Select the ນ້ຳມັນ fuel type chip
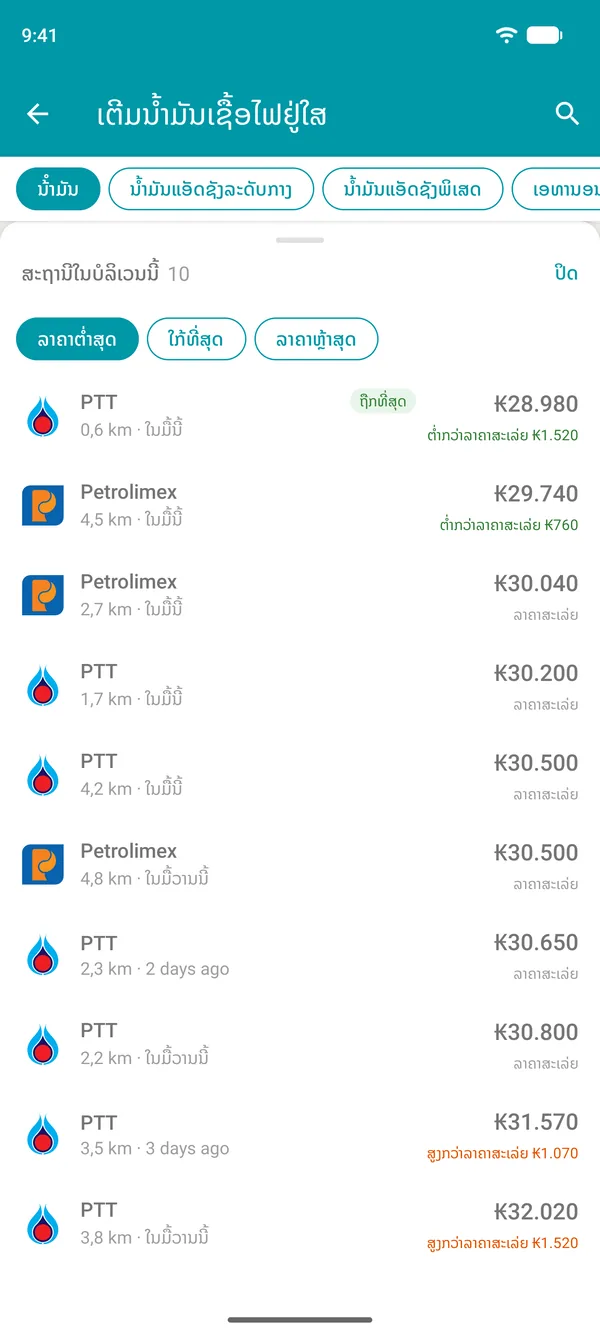 [x=58, y=189]
